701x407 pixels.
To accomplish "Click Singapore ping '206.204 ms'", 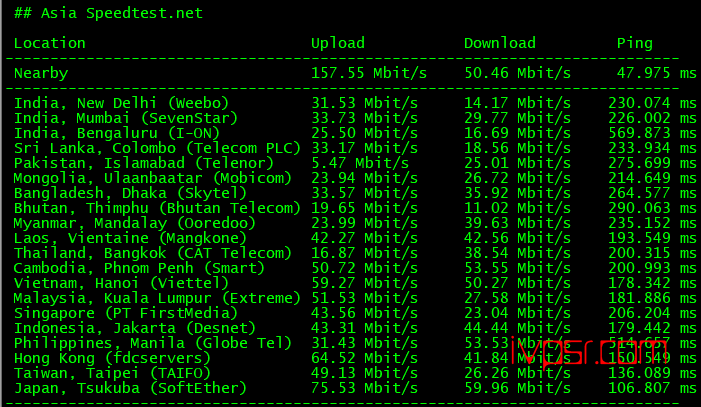I will [652, 313].
